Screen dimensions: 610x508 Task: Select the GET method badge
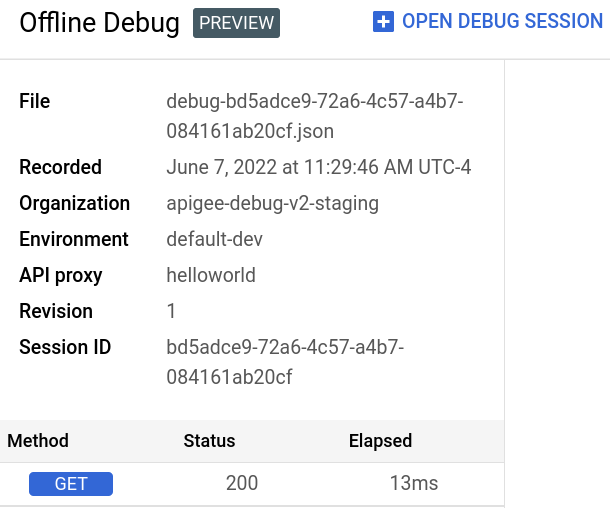pos(71,484)
